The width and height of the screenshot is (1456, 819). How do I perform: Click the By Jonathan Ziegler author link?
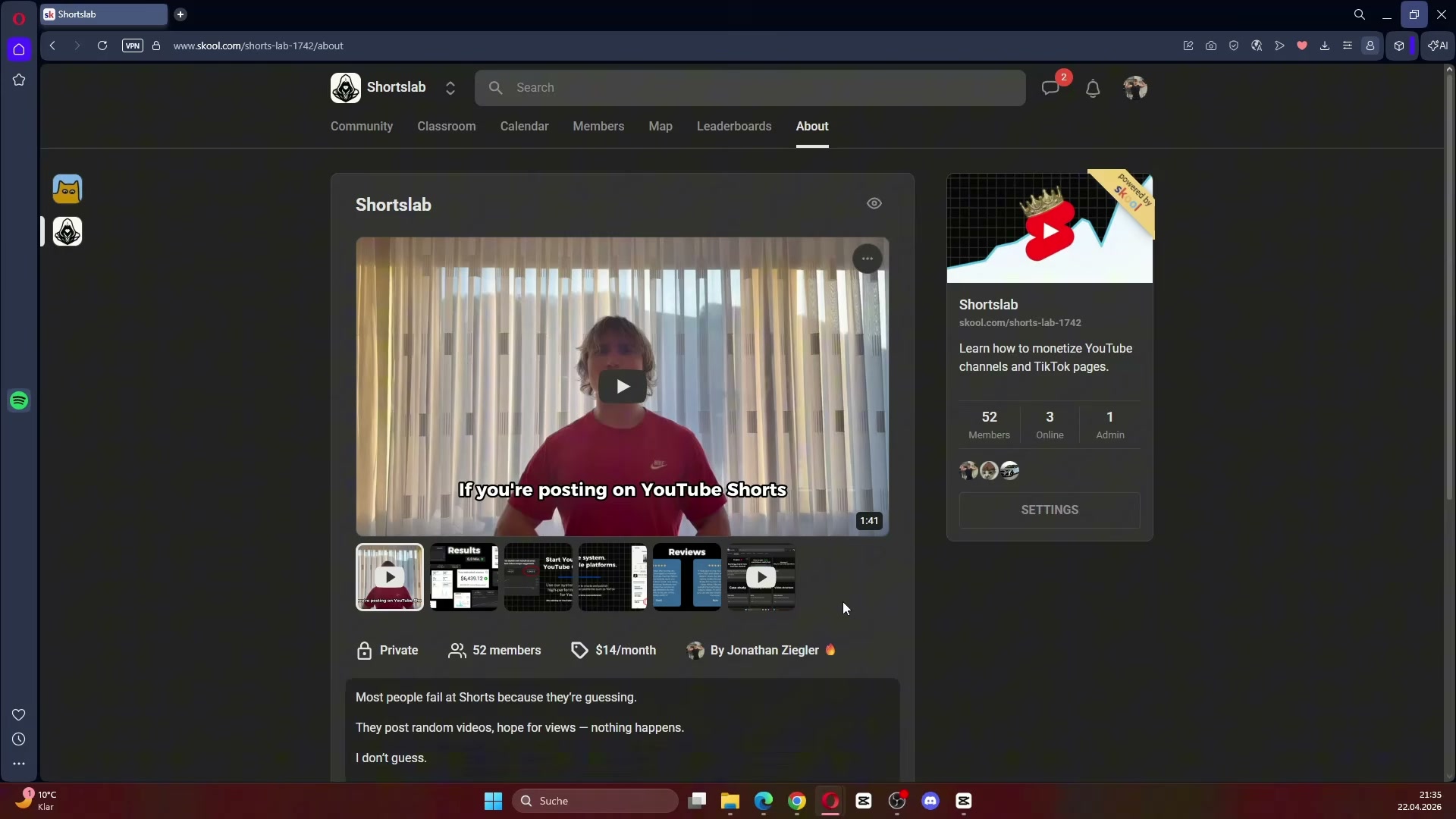pyautogui.click(x=761, y=651)
